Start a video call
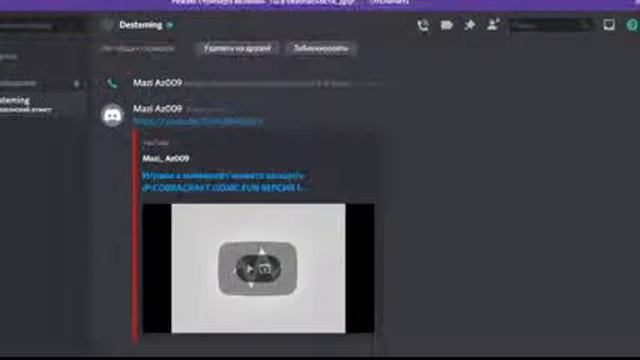This screenshot has height=360, width=640. tap(447, 25)
